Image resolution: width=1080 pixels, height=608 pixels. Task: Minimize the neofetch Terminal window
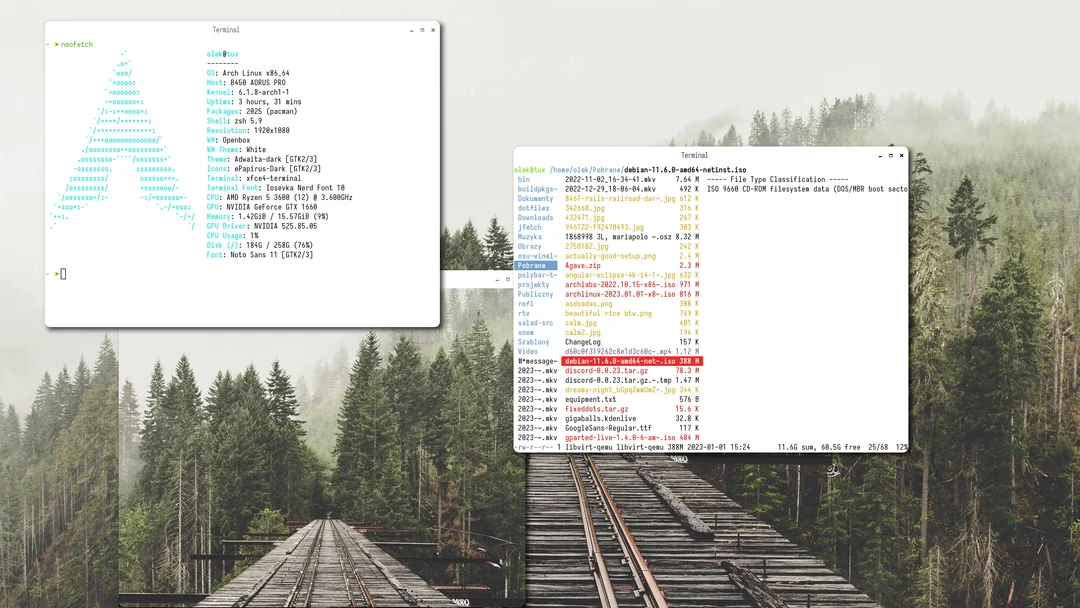point(414,29)
